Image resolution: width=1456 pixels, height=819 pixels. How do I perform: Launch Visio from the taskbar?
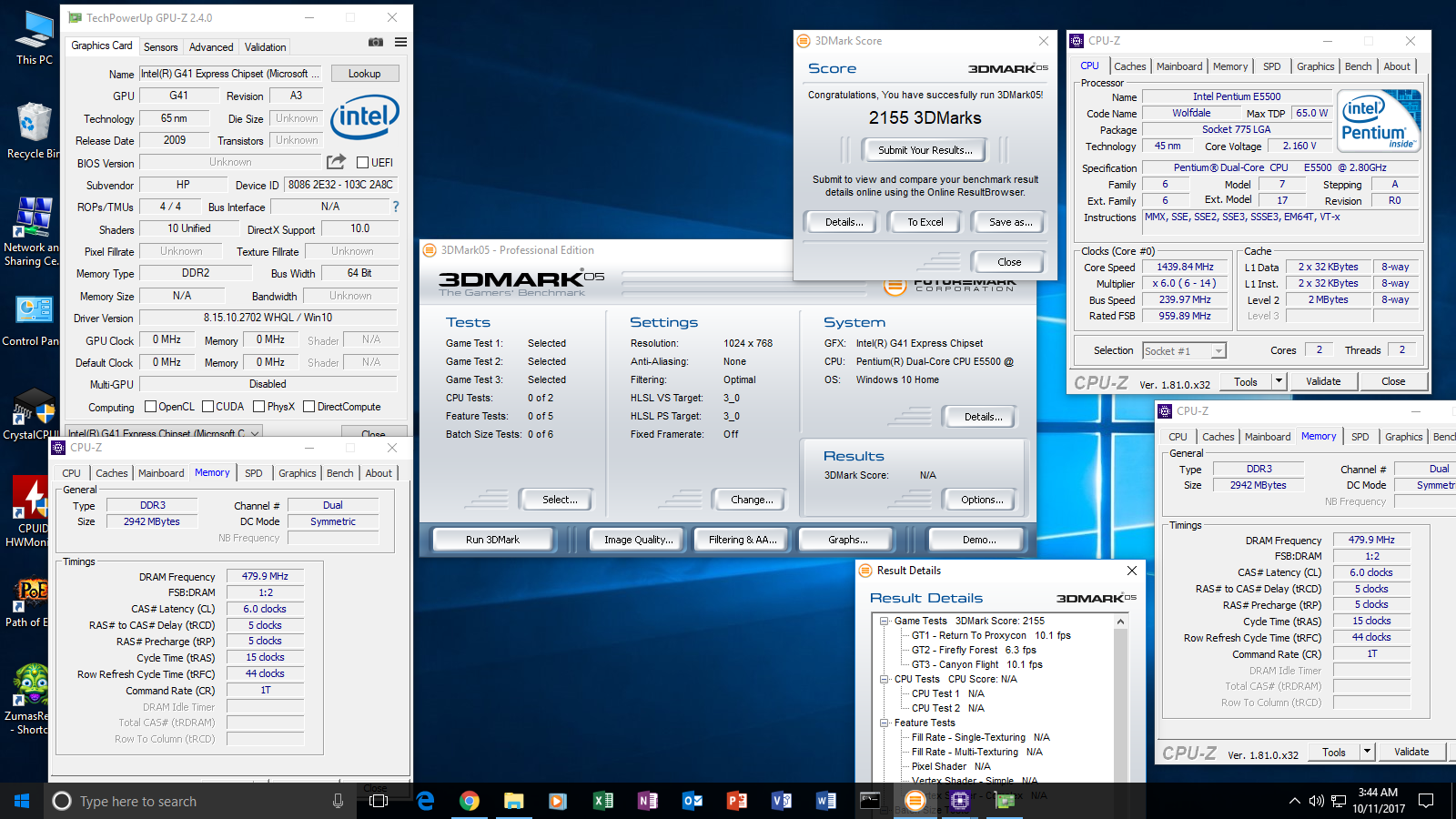(x=782, y=801)
